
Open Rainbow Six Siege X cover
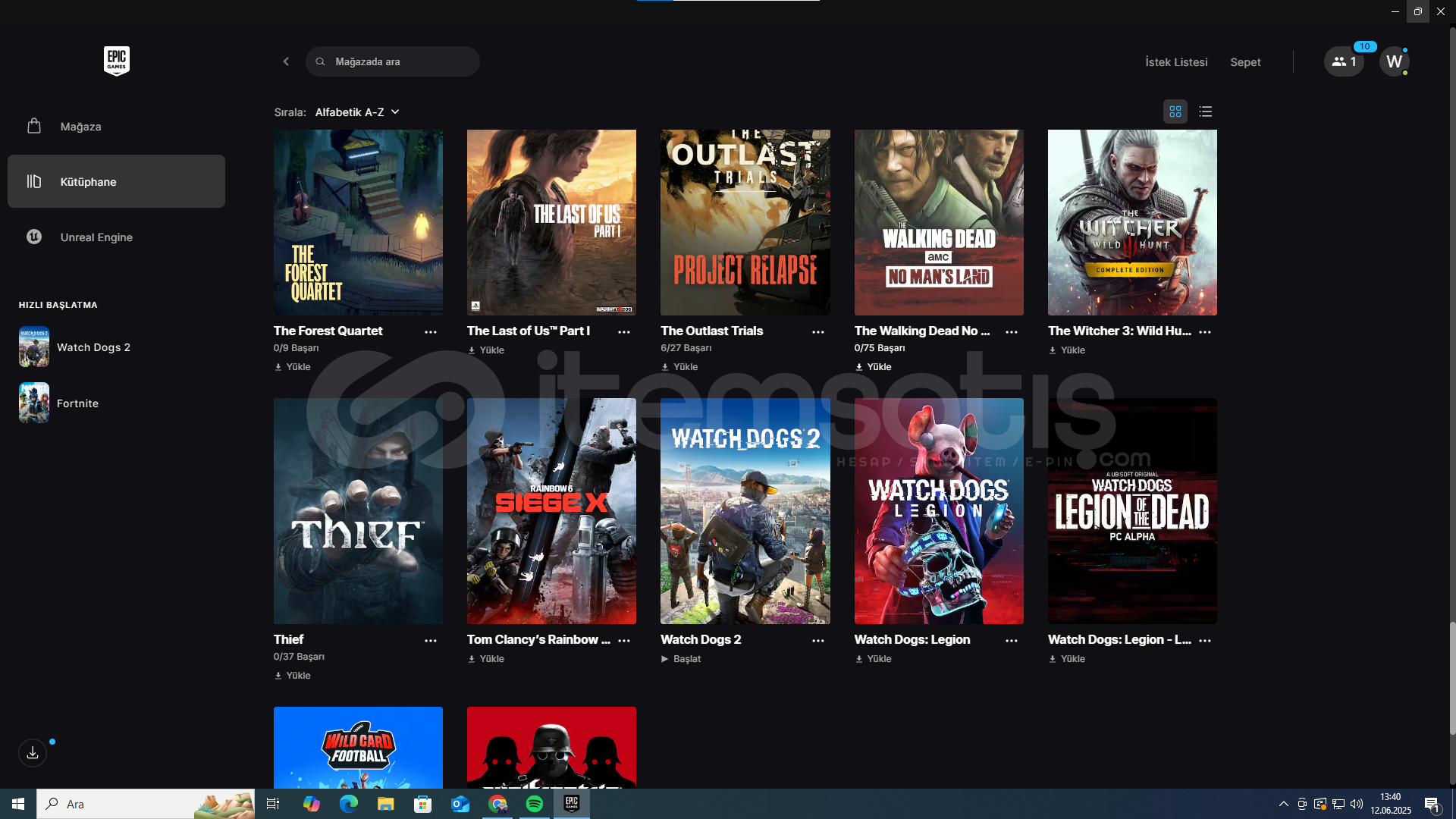[551, 511]
